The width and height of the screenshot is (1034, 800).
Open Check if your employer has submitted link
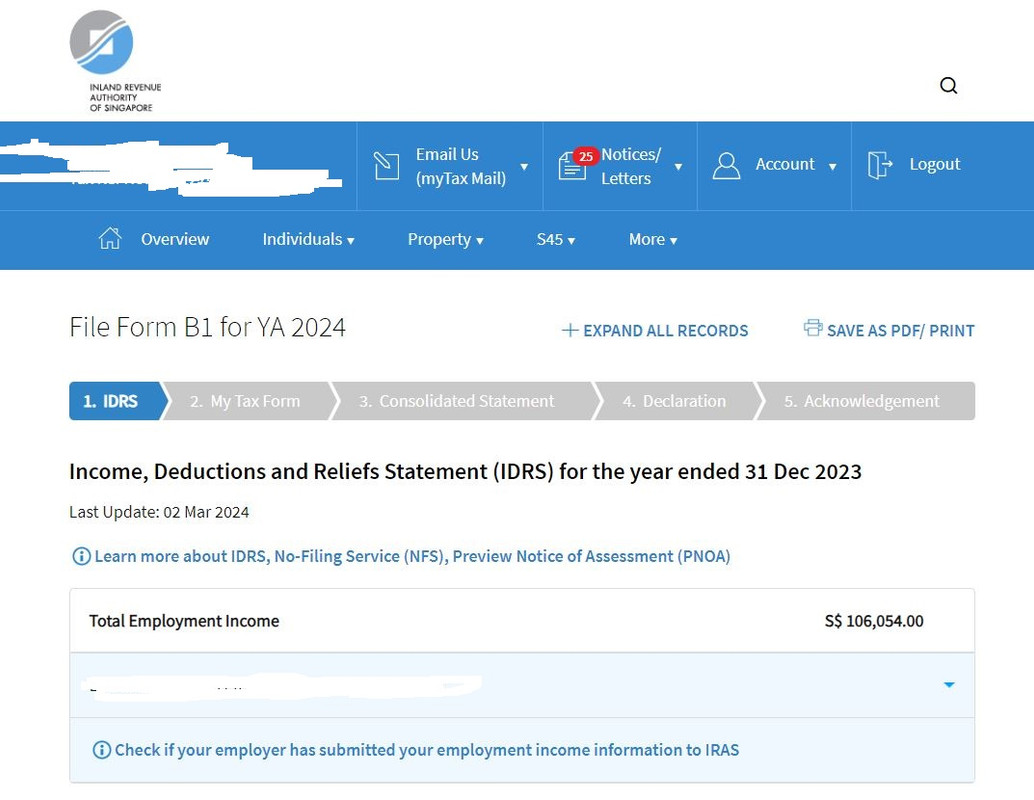[x=427, y=750]
